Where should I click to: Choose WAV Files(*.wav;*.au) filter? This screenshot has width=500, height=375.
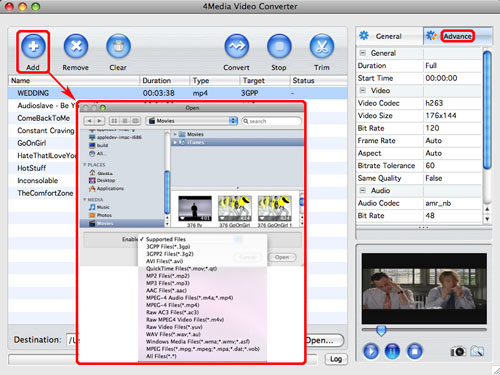point(173,334)
